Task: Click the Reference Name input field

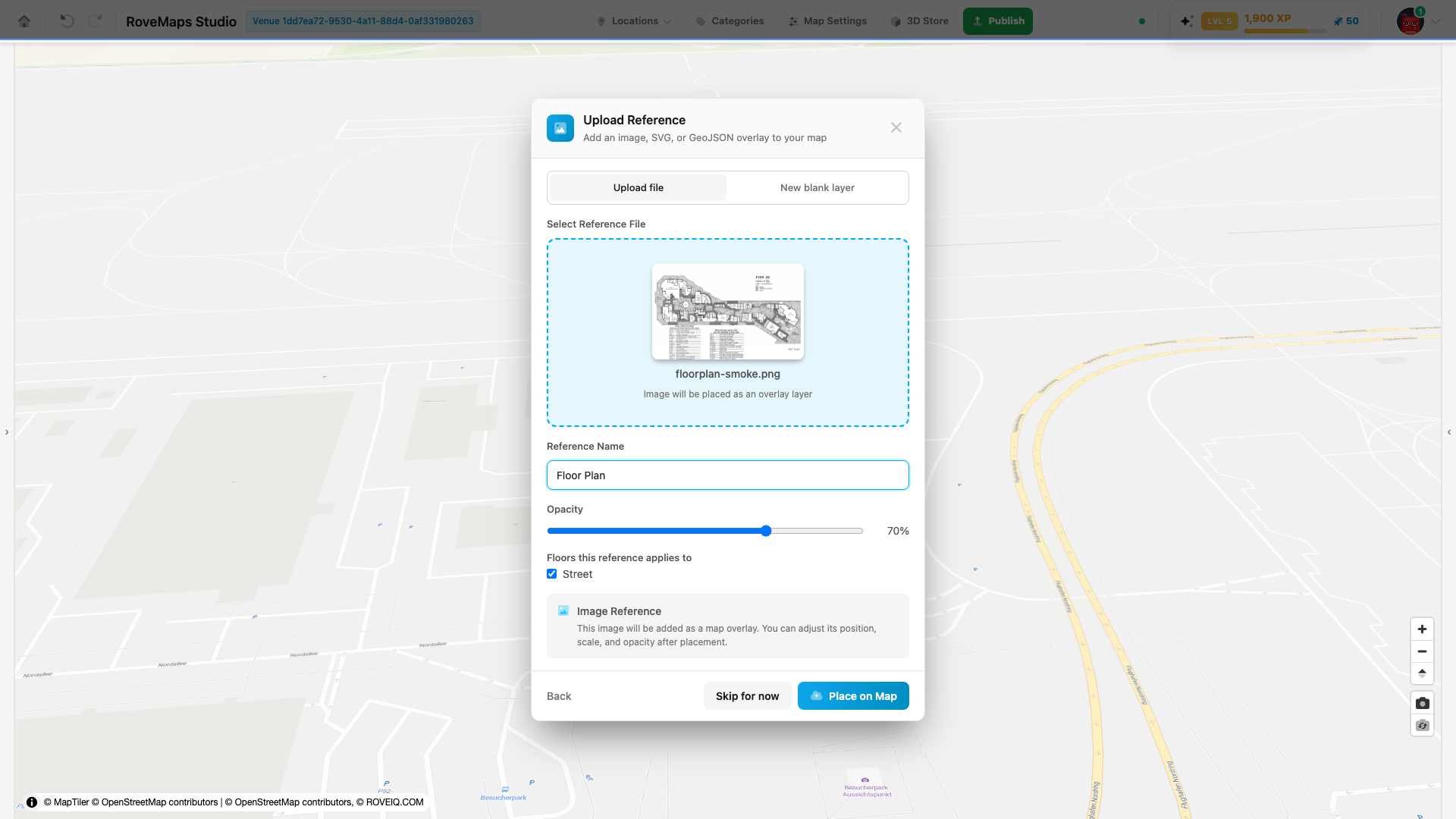Action: (x=728, y=475)
